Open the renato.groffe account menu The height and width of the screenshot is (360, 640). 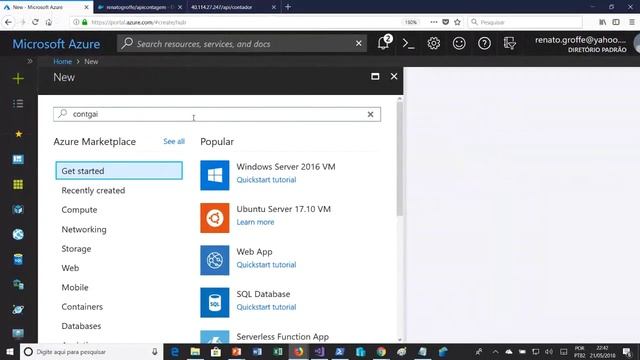click(580, 44)
